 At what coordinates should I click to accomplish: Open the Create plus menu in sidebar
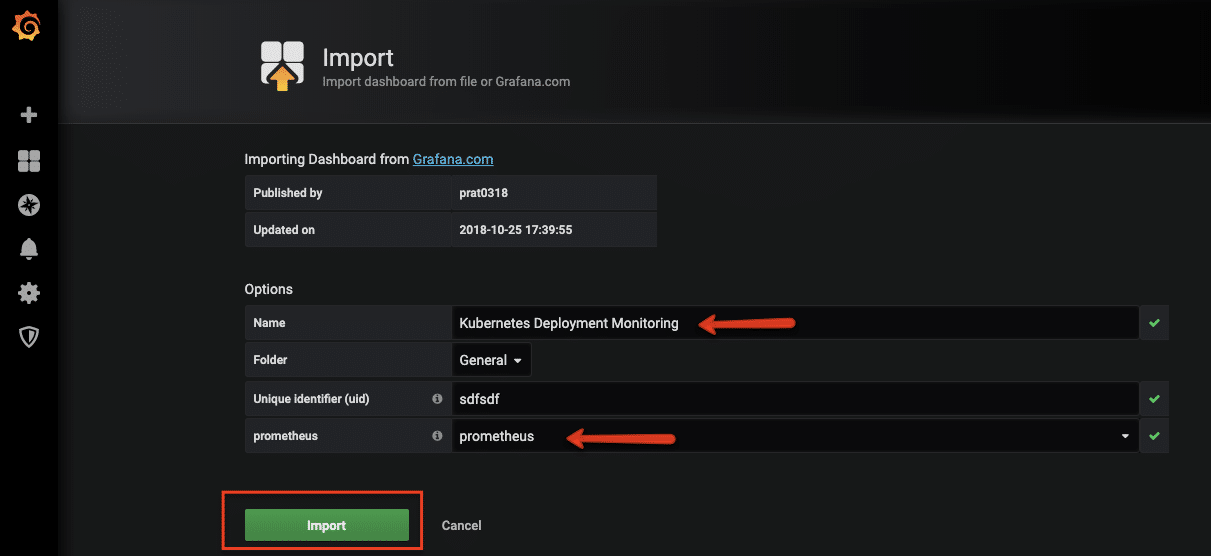click(x=29, y=115)
